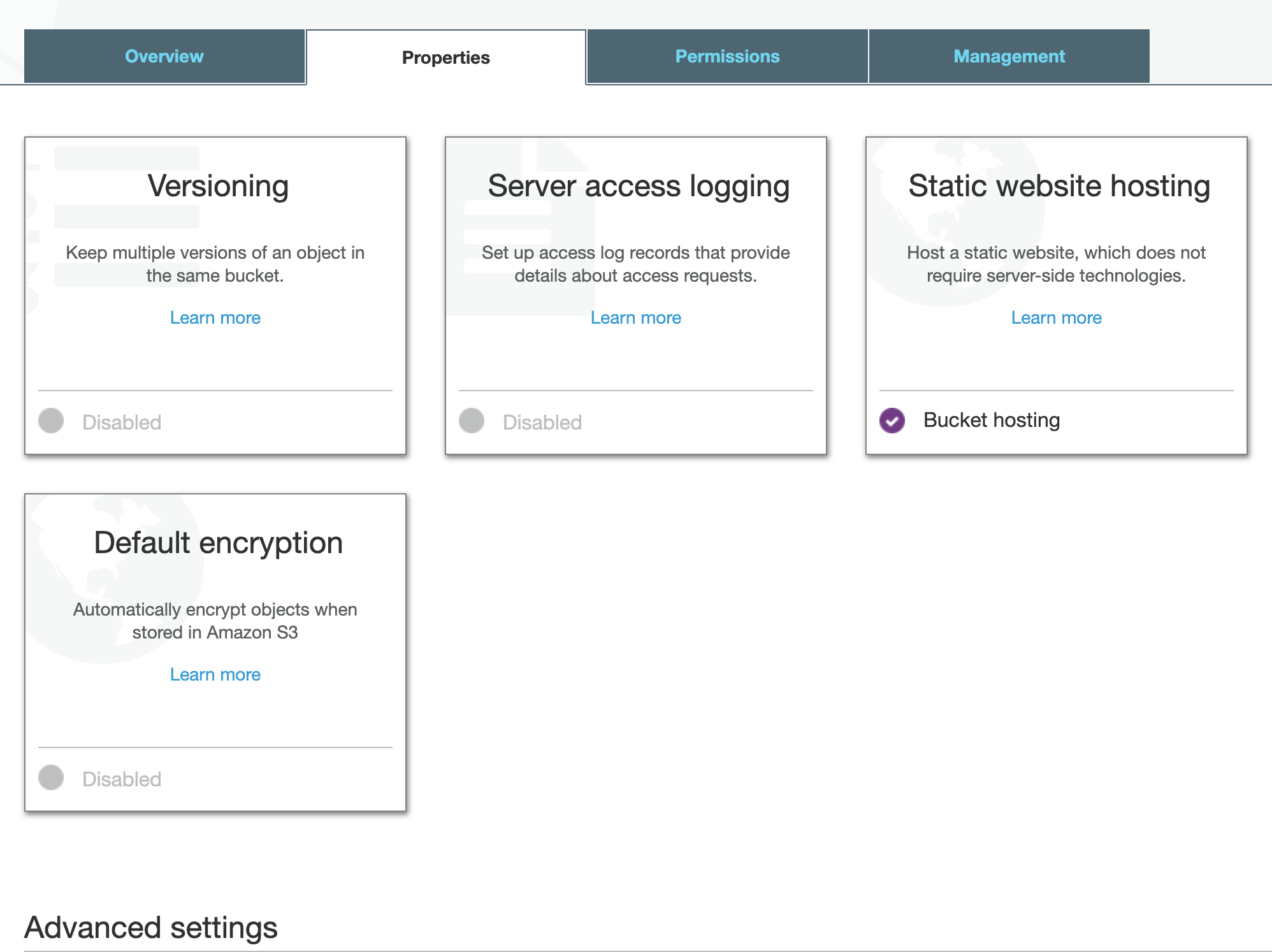Viewport: 1272px width, 952px height.
Task: Click the Advanced settings heading
Action: tap(151, 927)
